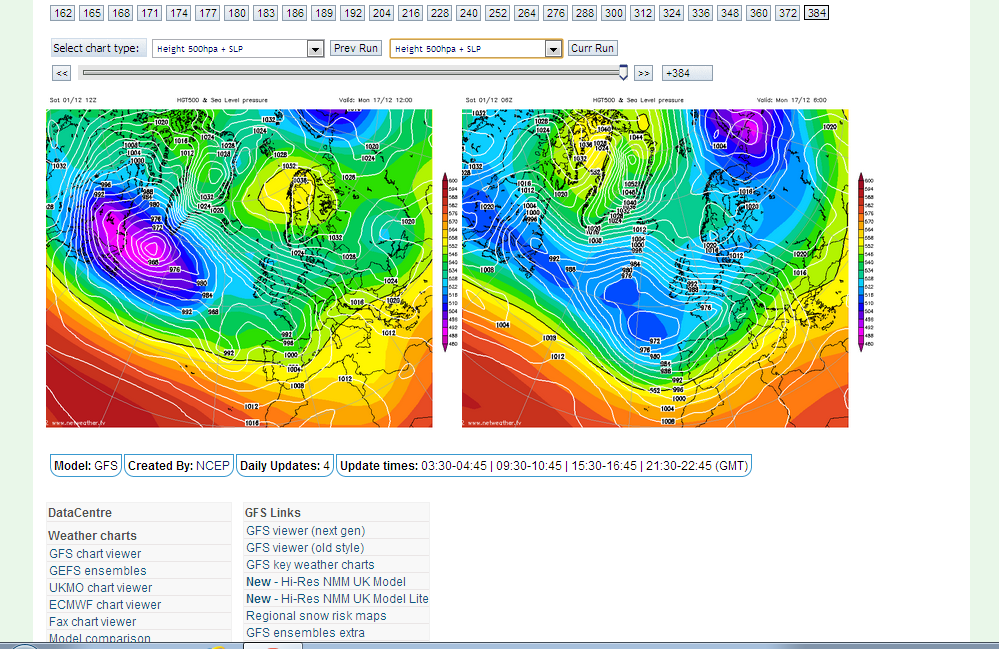Select forecast hour 228
The height and width of the screenshot is (649, 999).
440,13
